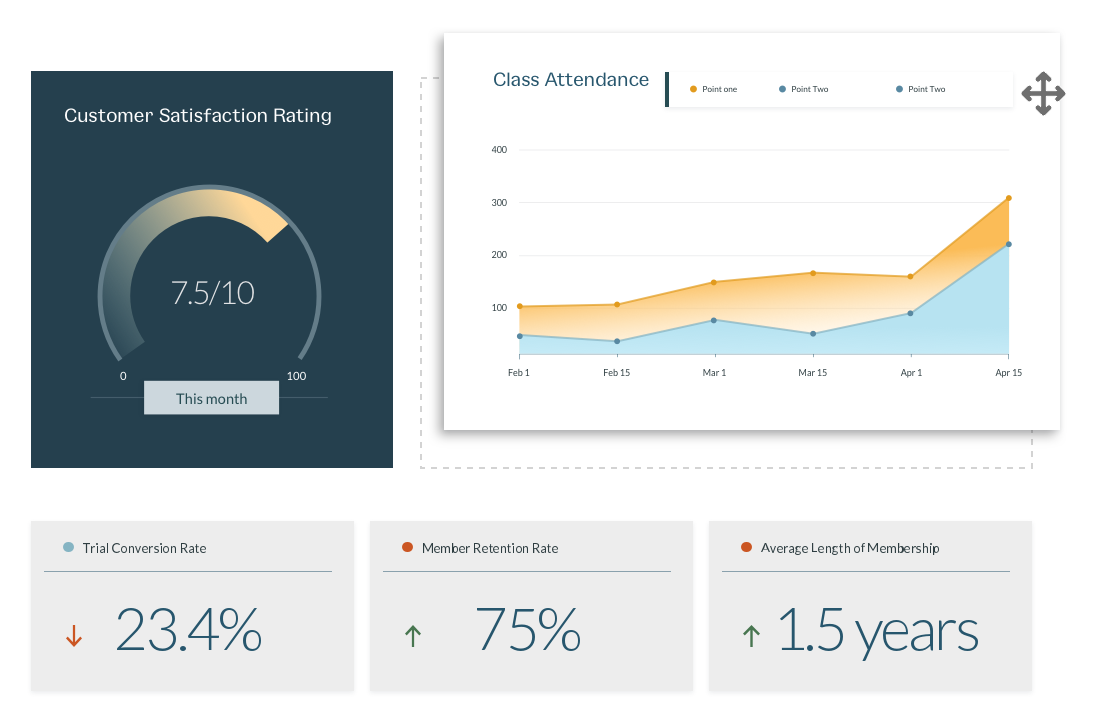Click the green up arrow beside 1.5 years

click(750, 633)
